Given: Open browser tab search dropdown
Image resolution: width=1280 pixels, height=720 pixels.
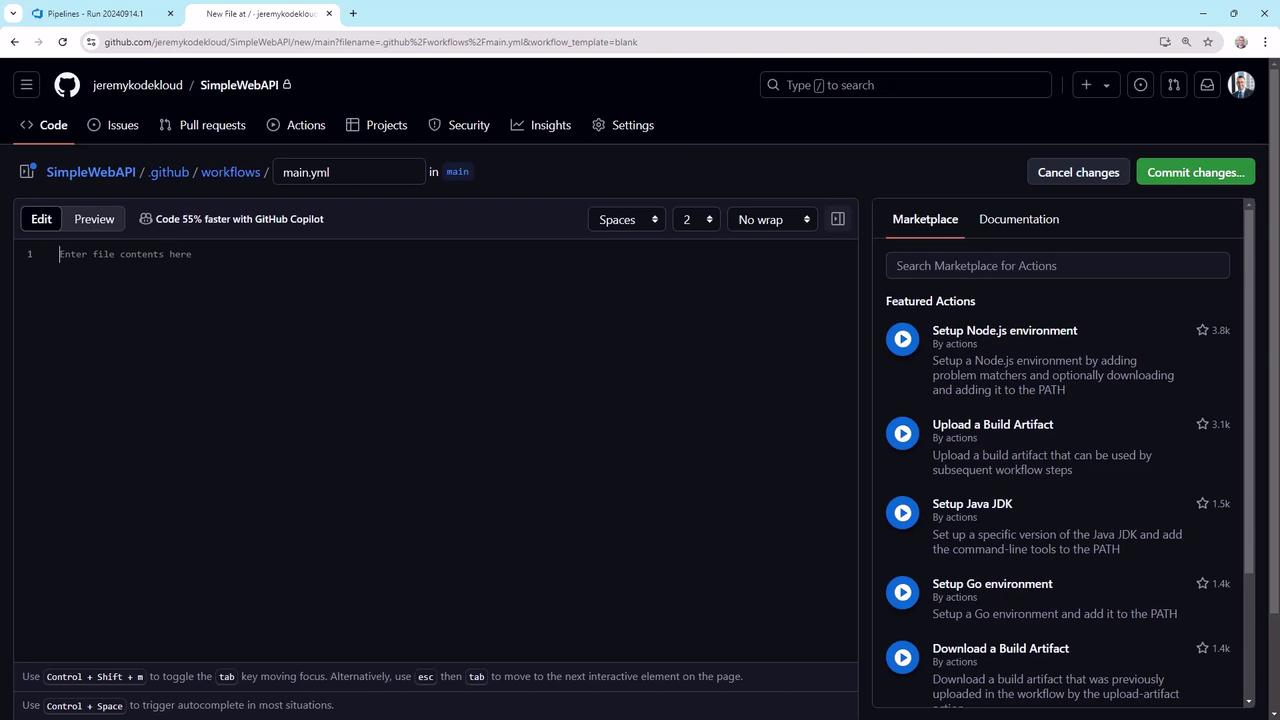Looking at the screenshot, I should coord(13,14).
